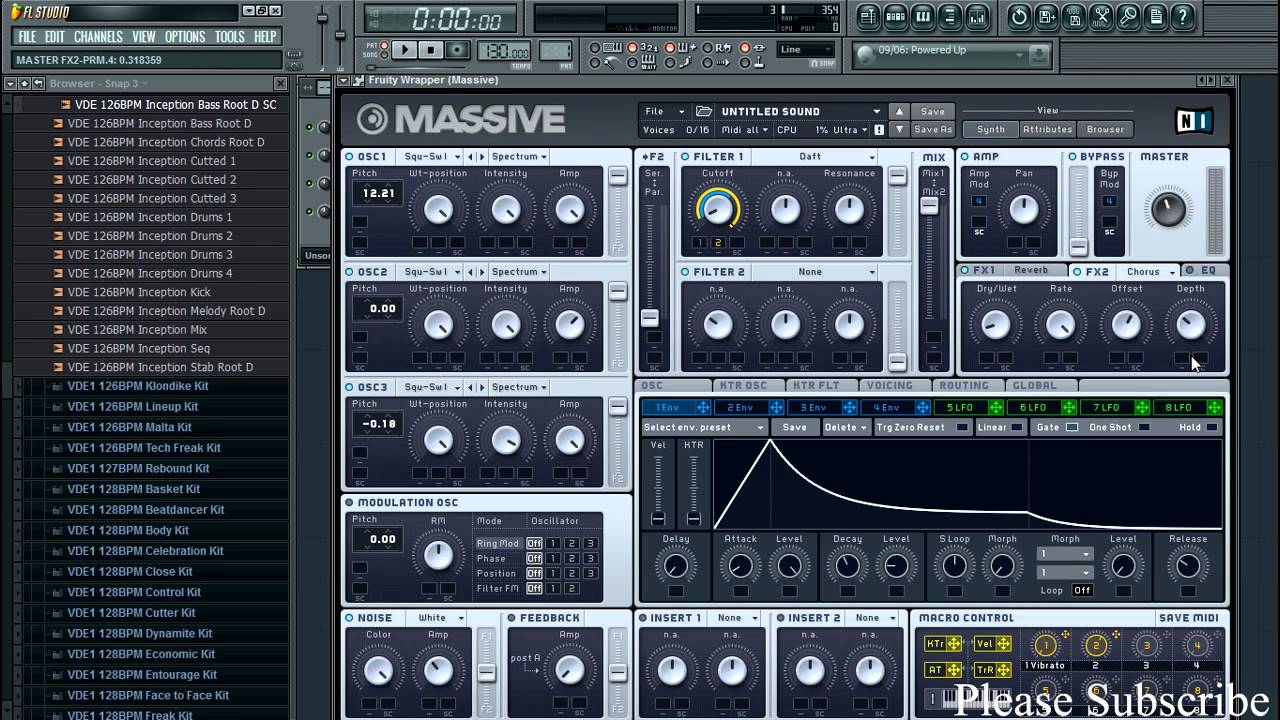Open the project info document icon
Image resolution: width=1280 pixels, height=720 pixels.
[x=1157, y=16]
